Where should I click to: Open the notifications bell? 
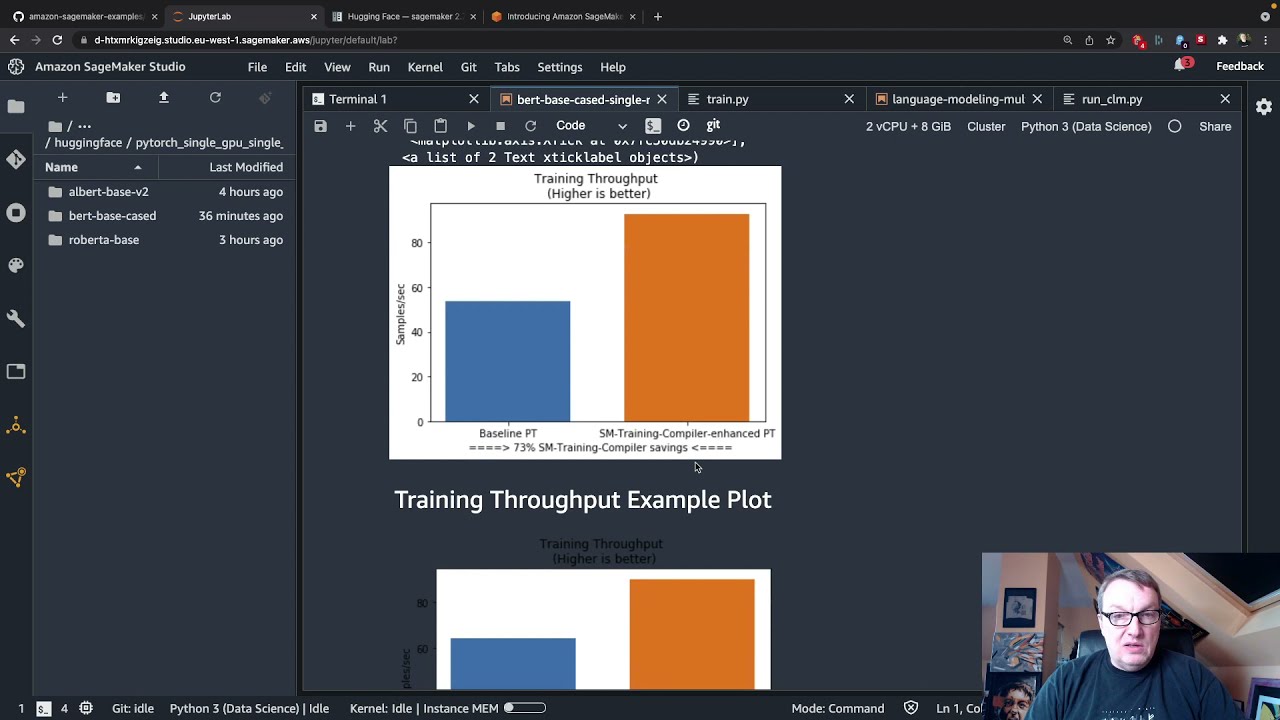coord(1181,66)
